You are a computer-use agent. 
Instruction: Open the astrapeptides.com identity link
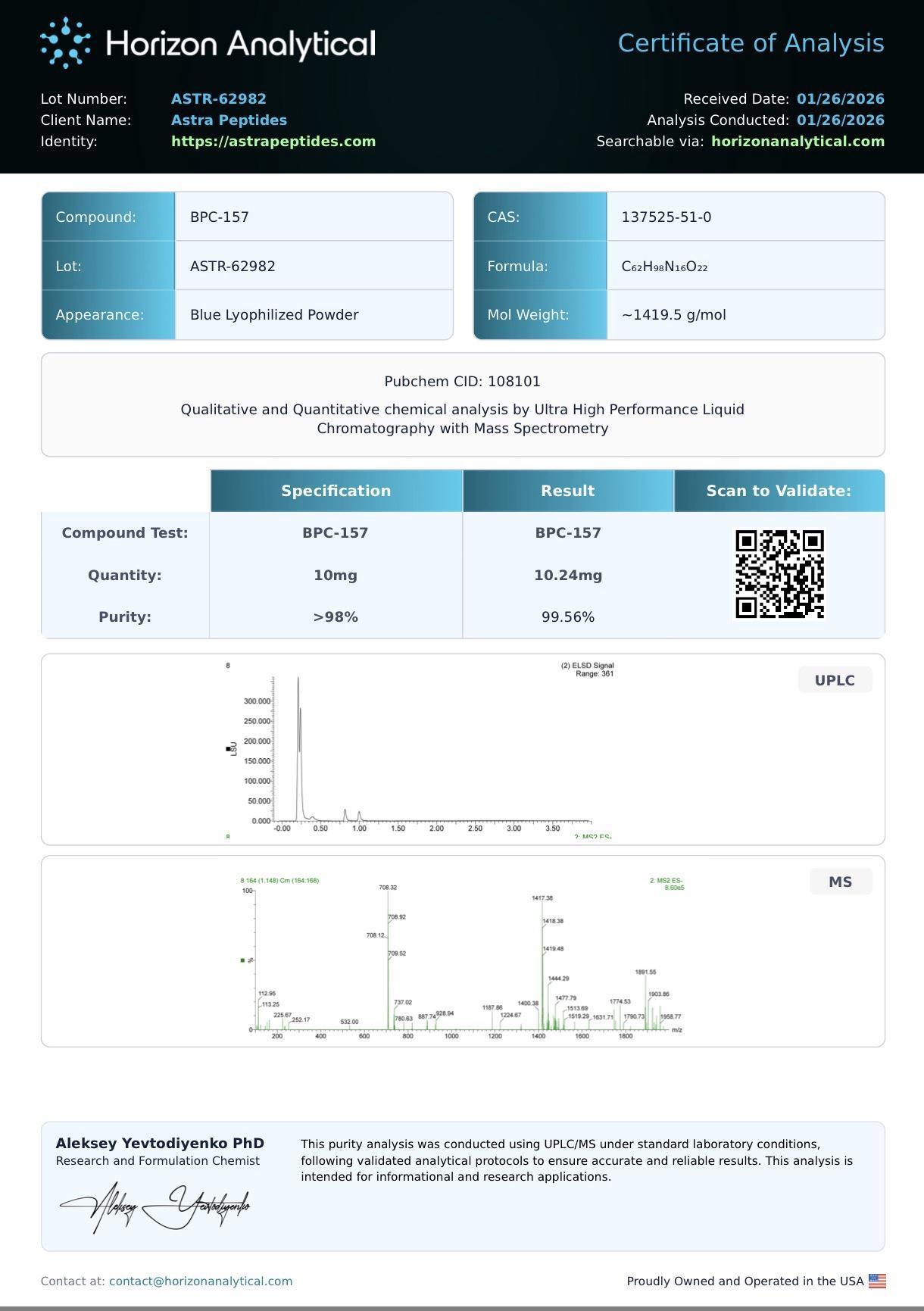(273, 142)
